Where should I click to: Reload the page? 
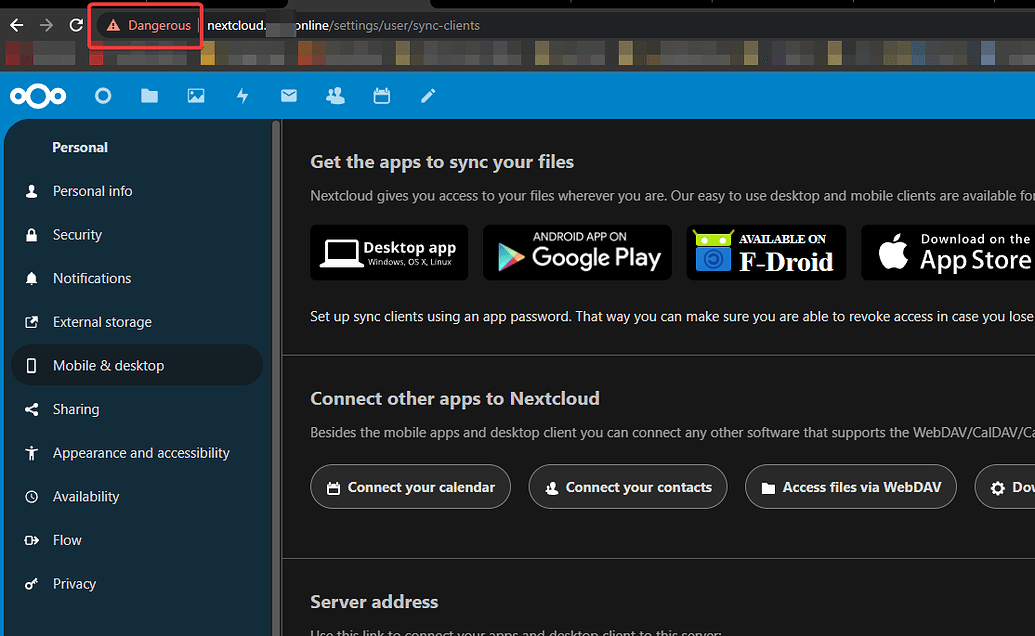point(76,25)
